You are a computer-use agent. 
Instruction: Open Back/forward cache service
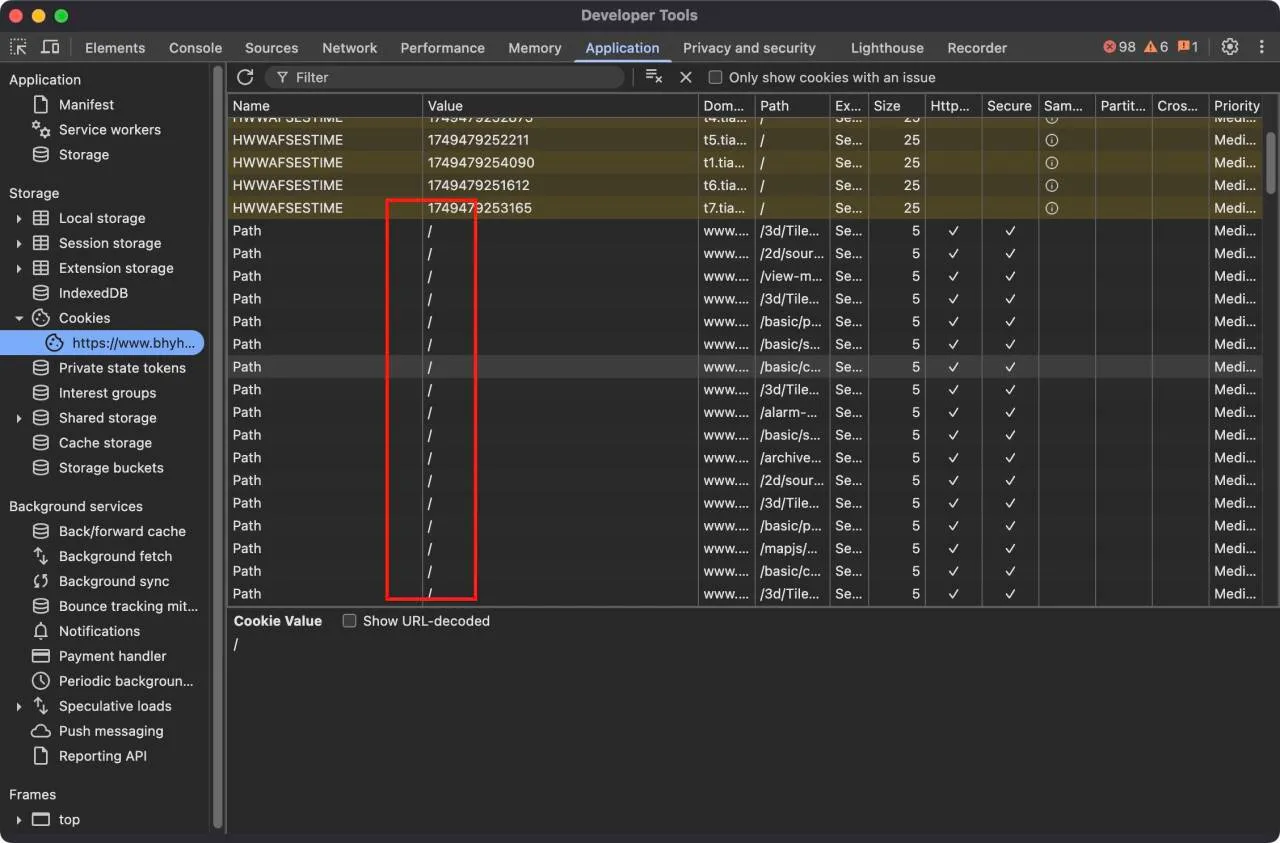[122, 531]
